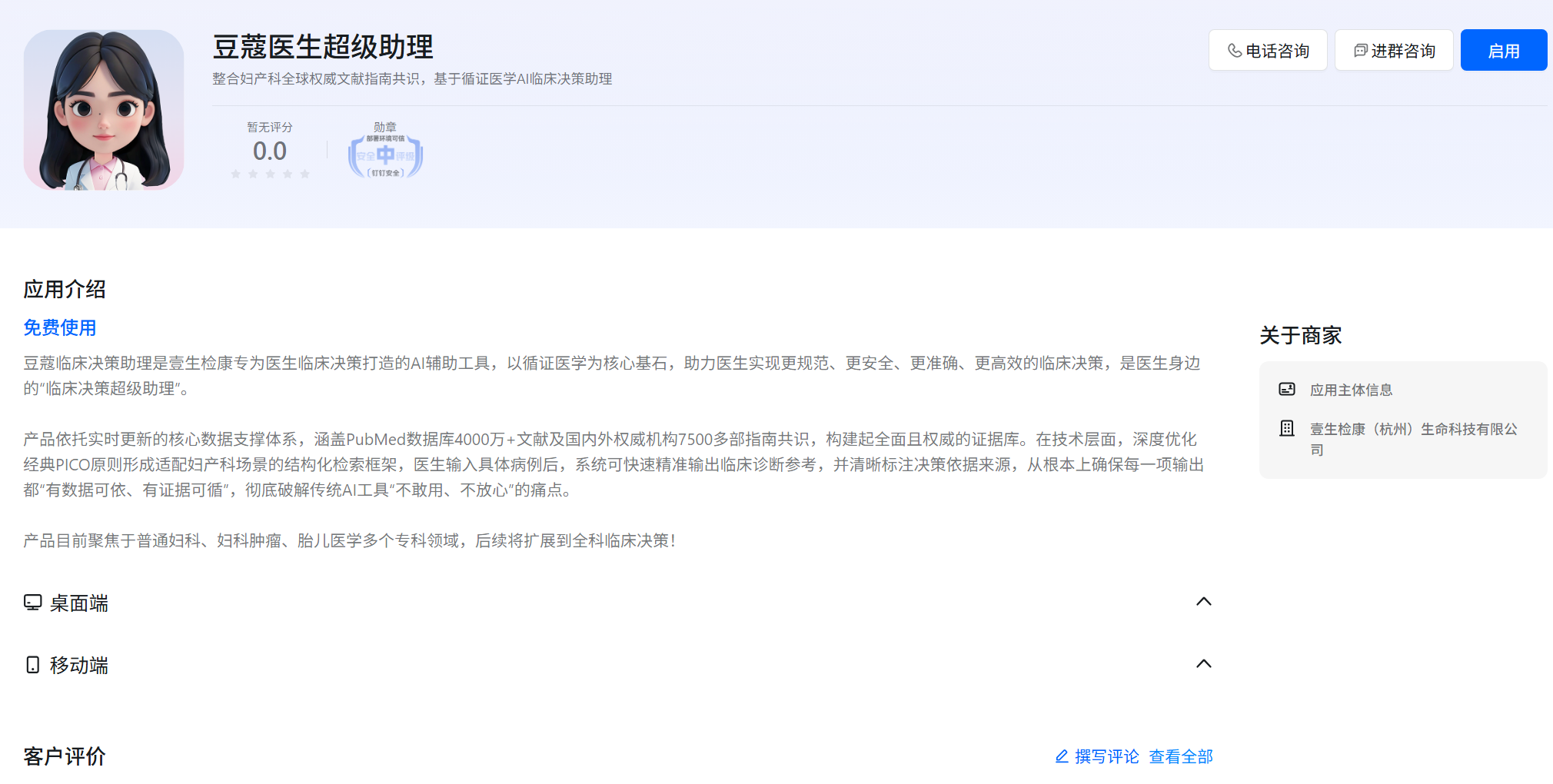Click the phone icon on 电话咨询 button
Screen dimensions: 1553x784
pyautogui.click(x=1234, y=50)
